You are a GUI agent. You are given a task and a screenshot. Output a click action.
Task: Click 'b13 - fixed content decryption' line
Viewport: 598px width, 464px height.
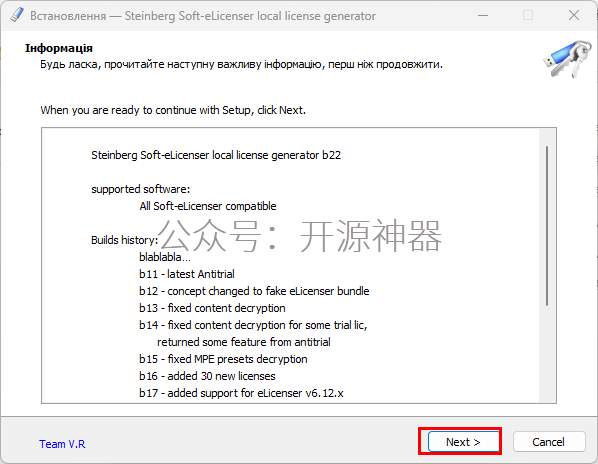pyautogui.click(x=212, y=308)
